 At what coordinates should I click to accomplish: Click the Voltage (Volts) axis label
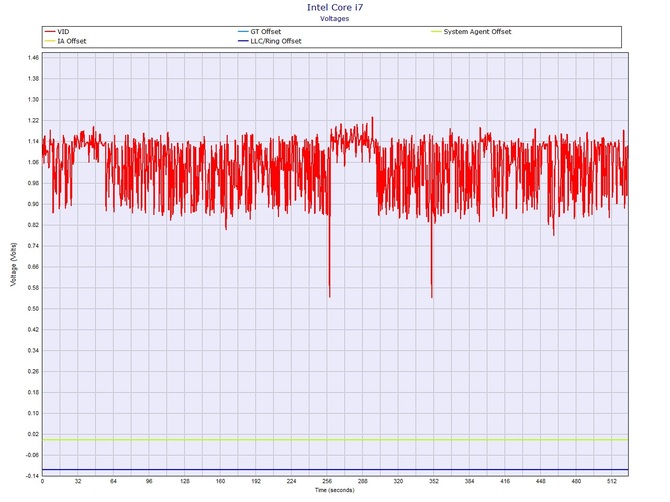(14, 264)
